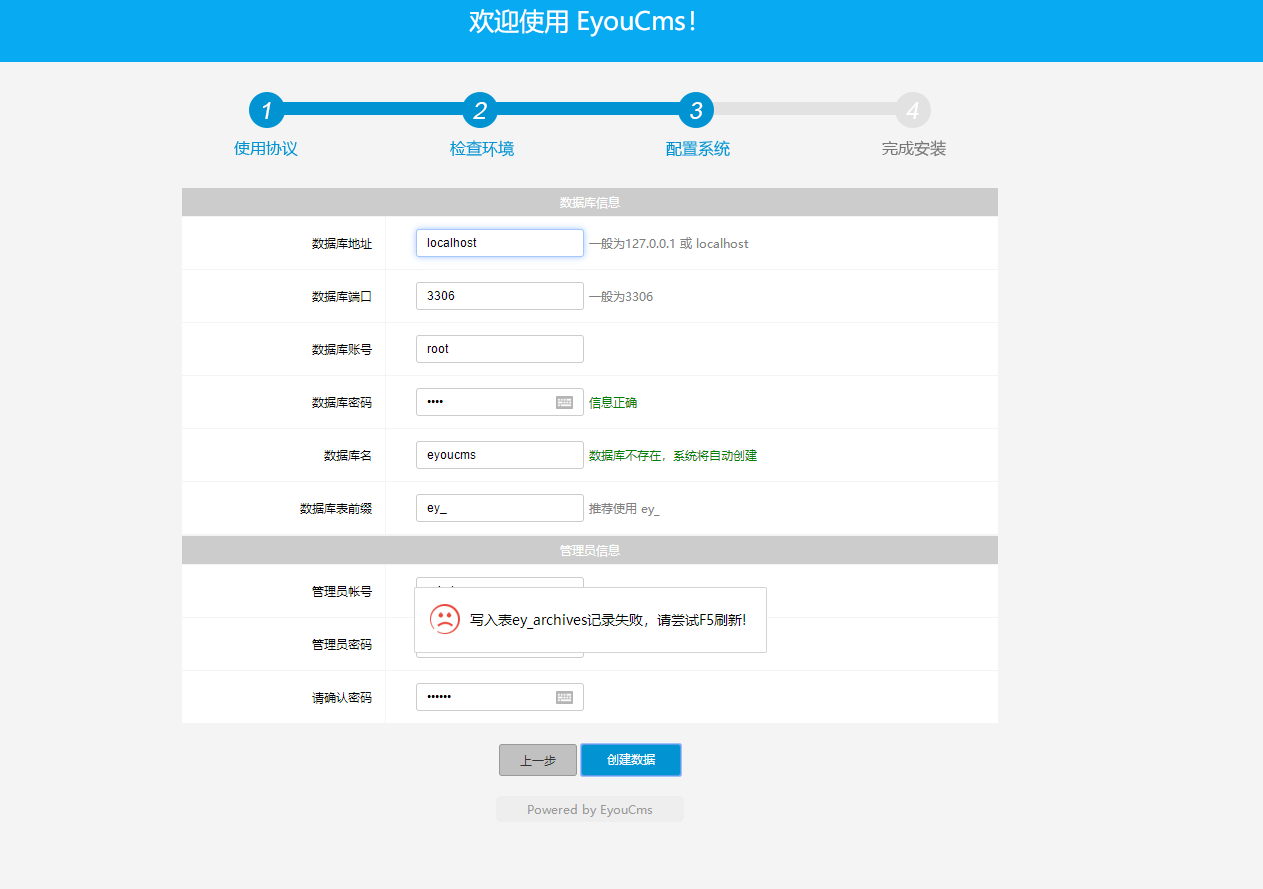This screenshot has height=889, width=1263.
Task: Click the 管理员帐号 label
Action: (342, 592)
